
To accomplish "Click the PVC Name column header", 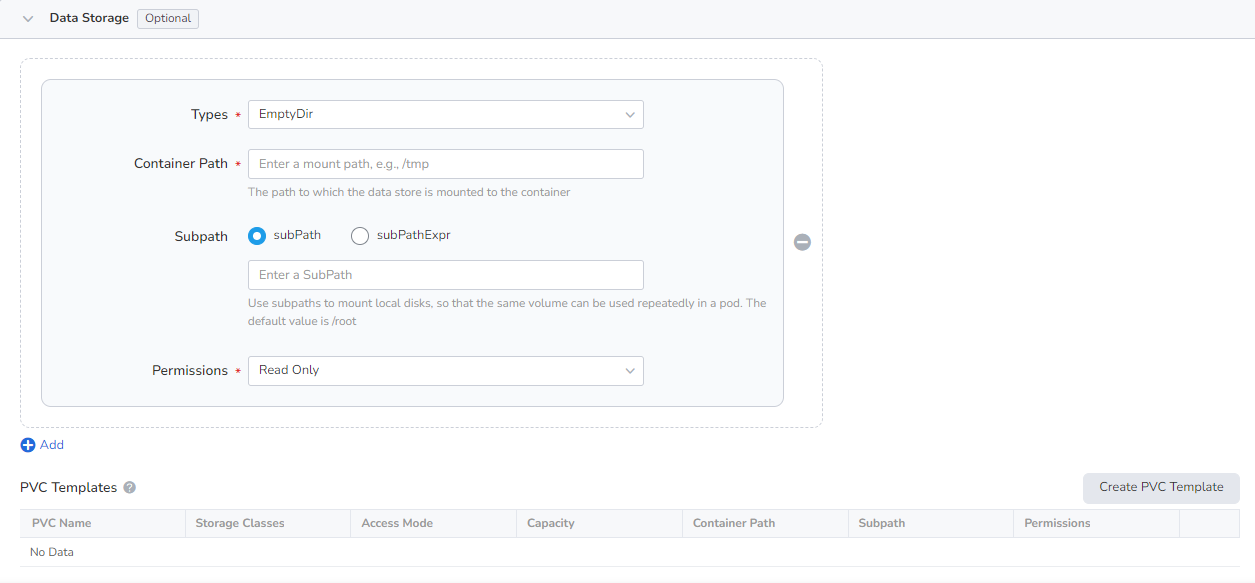I will pos(62,523).
